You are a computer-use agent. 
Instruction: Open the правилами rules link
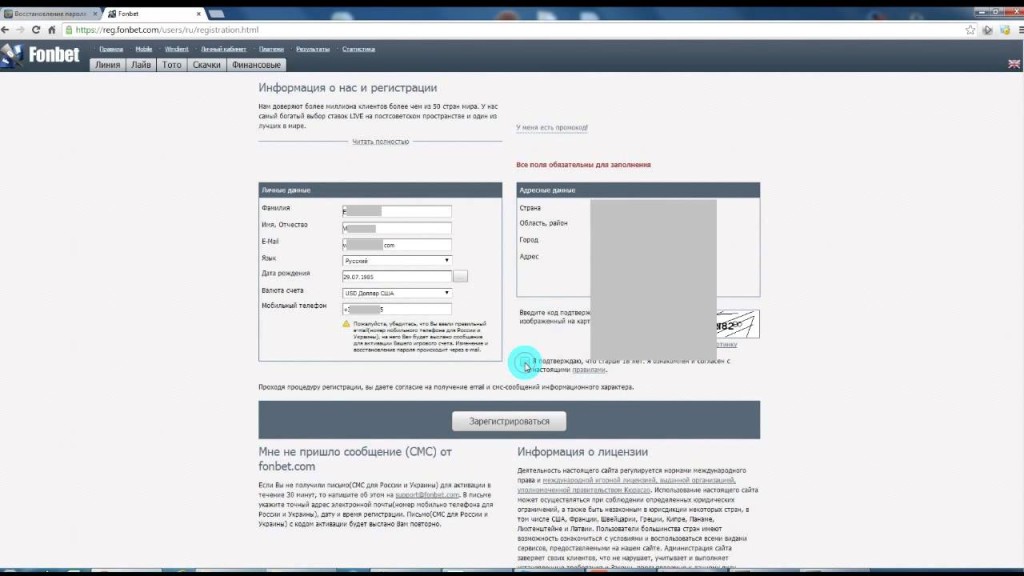tap(588, 370)
